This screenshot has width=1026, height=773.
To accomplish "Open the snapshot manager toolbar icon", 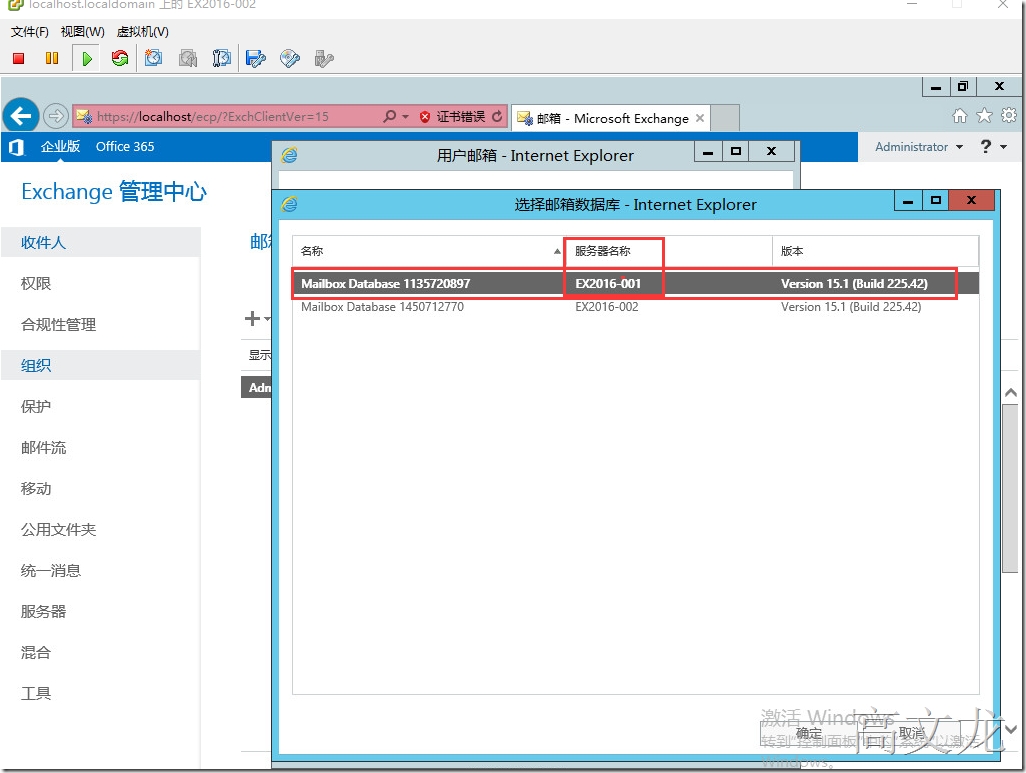I will click(222, 59).
